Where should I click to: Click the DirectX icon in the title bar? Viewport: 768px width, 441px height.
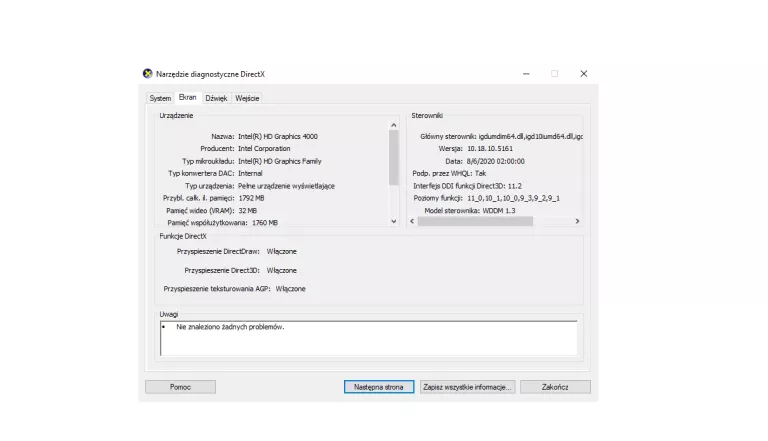tap(148, 74)
